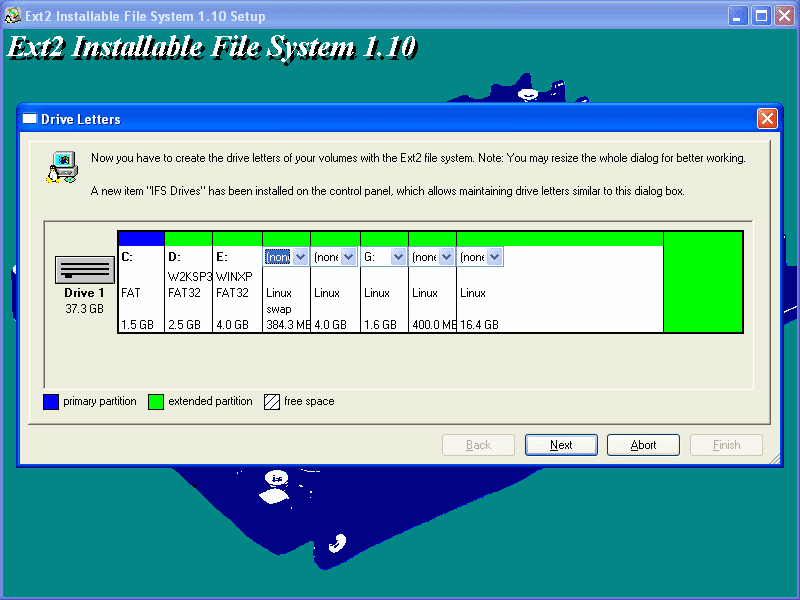
Task: Close the Drive Letters dialog
Action: 767,118
